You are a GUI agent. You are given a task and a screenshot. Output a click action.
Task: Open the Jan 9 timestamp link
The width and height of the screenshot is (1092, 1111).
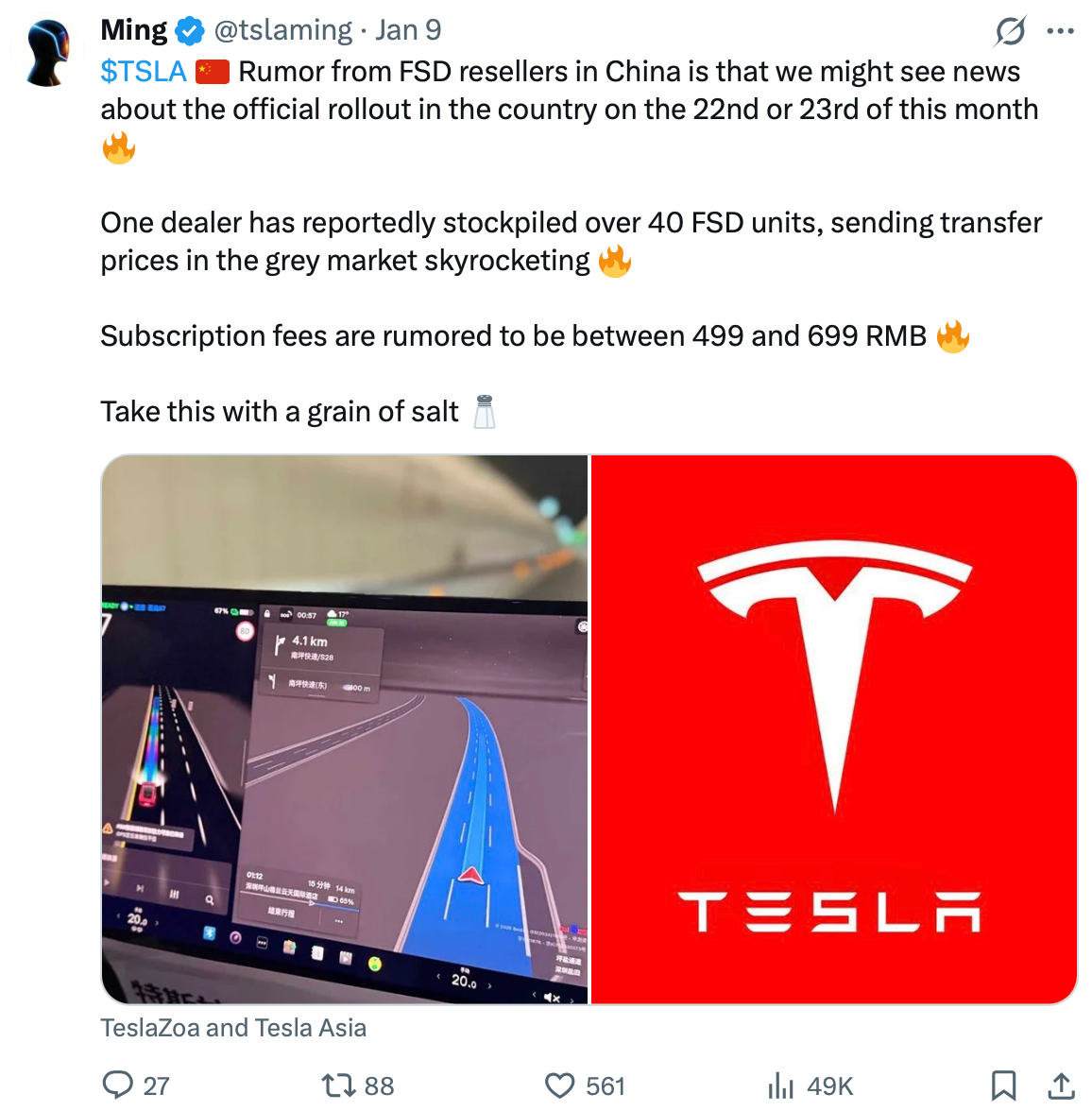click(408, 31)
